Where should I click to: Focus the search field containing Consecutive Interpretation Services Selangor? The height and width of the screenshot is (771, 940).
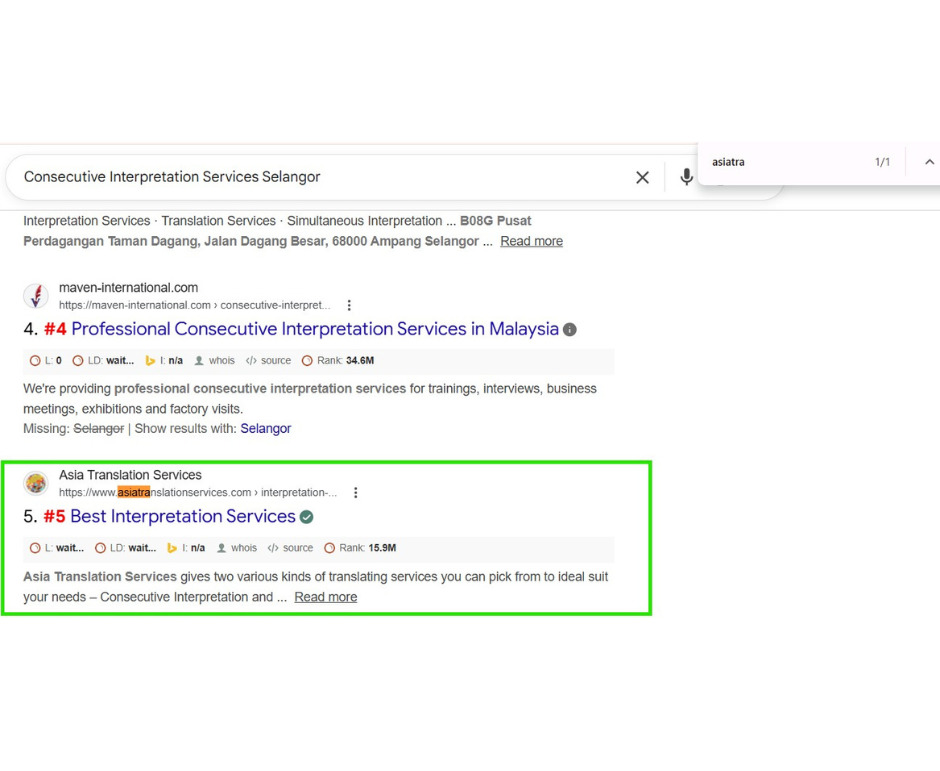click(324, 177)
